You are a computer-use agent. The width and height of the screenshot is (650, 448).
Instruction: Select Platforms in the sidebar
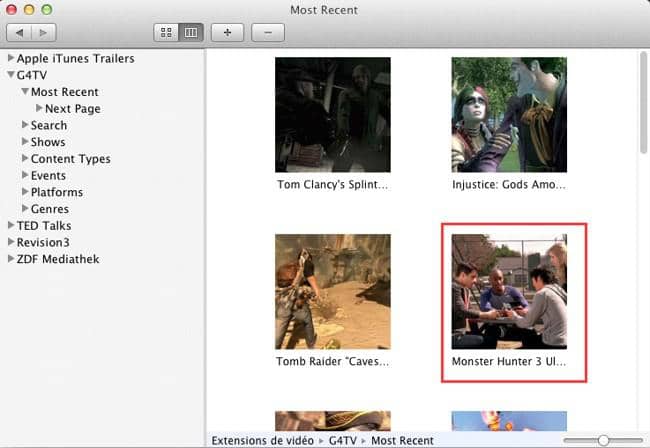[57, 192]
